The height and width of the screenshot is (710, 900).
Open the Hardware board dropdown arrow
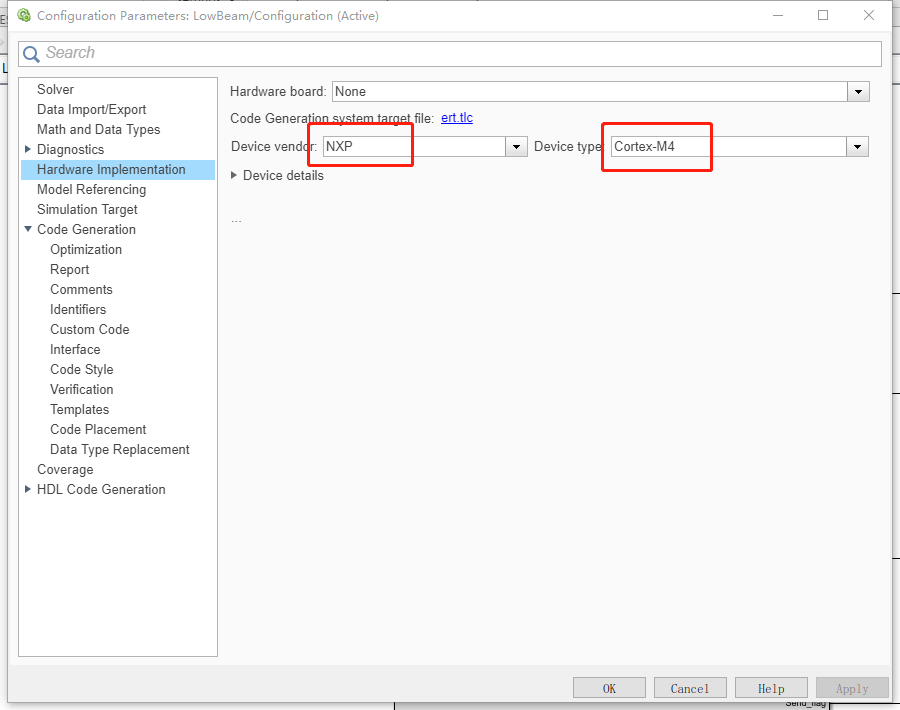(858, 92)
